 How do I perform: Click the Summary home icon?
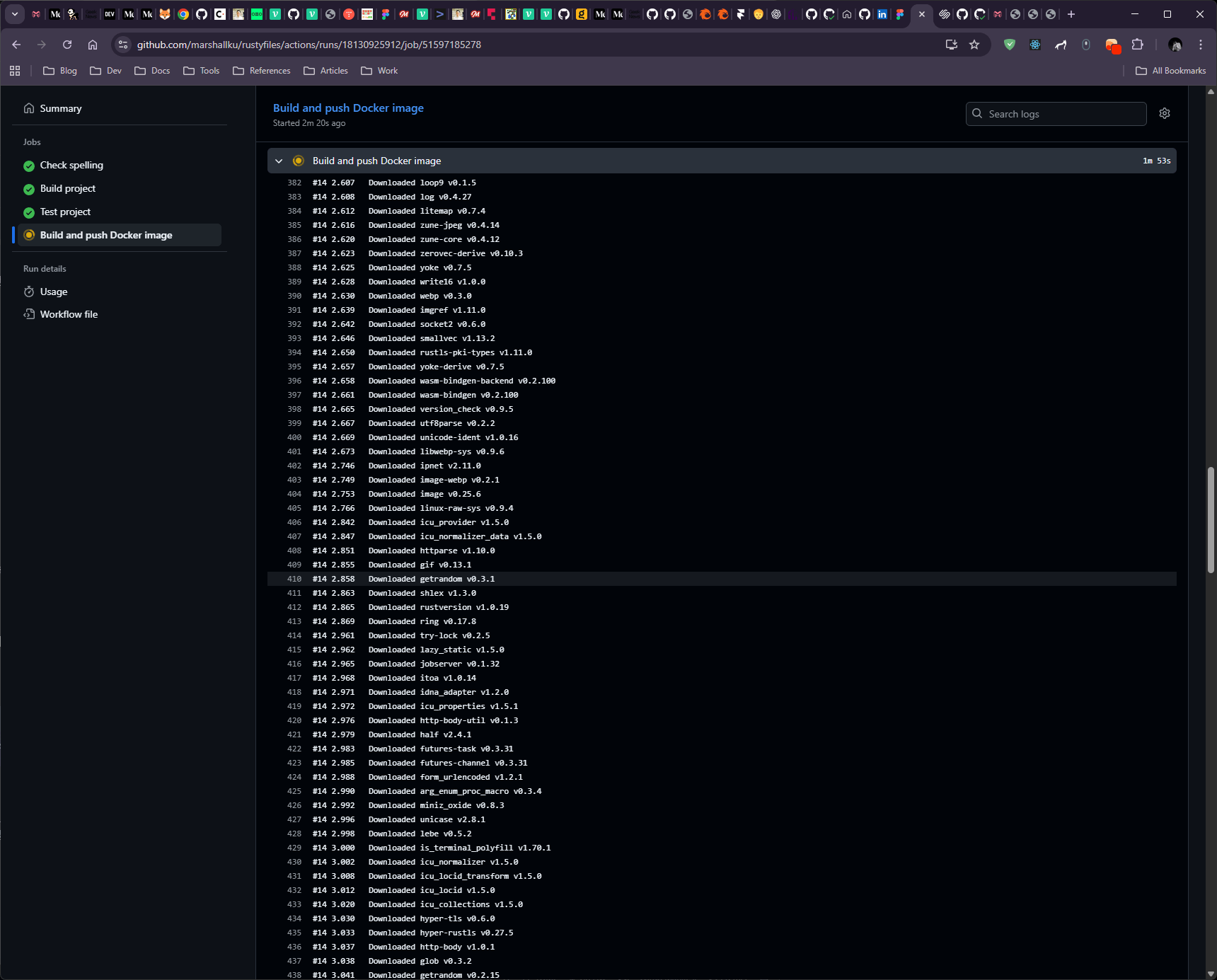29,108
